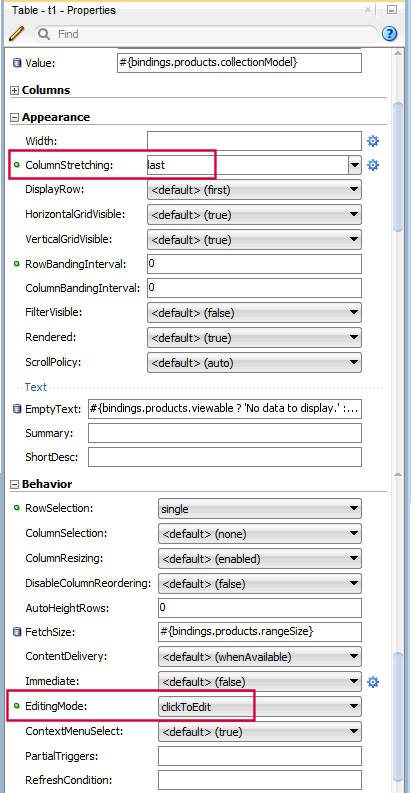This screenshot has width=413, height=793.
Task: Click the Width input field
Action: (x=254, y=141)
